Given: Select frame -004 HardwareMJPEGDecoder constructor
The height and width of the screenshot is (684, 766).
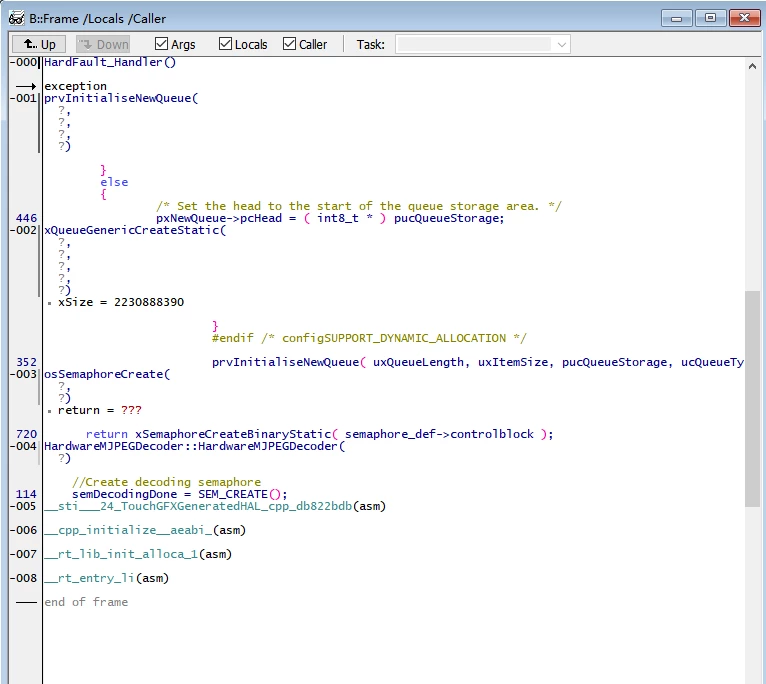Looking at the screenshot, I should point(194,446).
